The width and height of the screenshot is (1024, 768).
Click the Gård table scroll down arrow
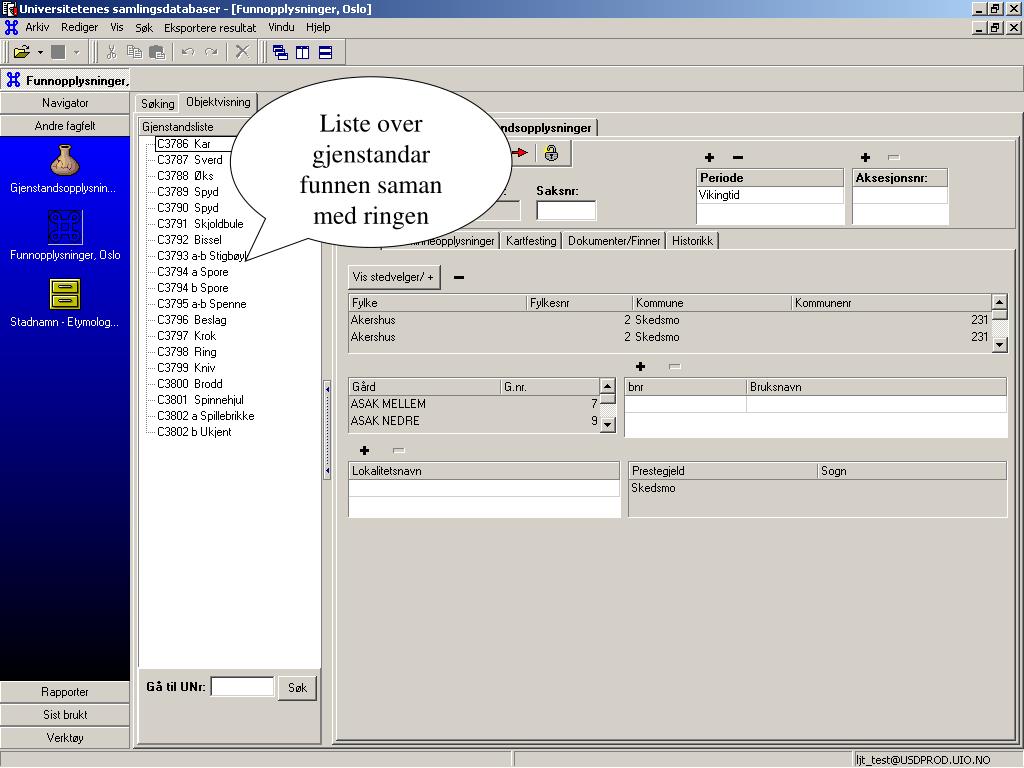coord(607,424)
